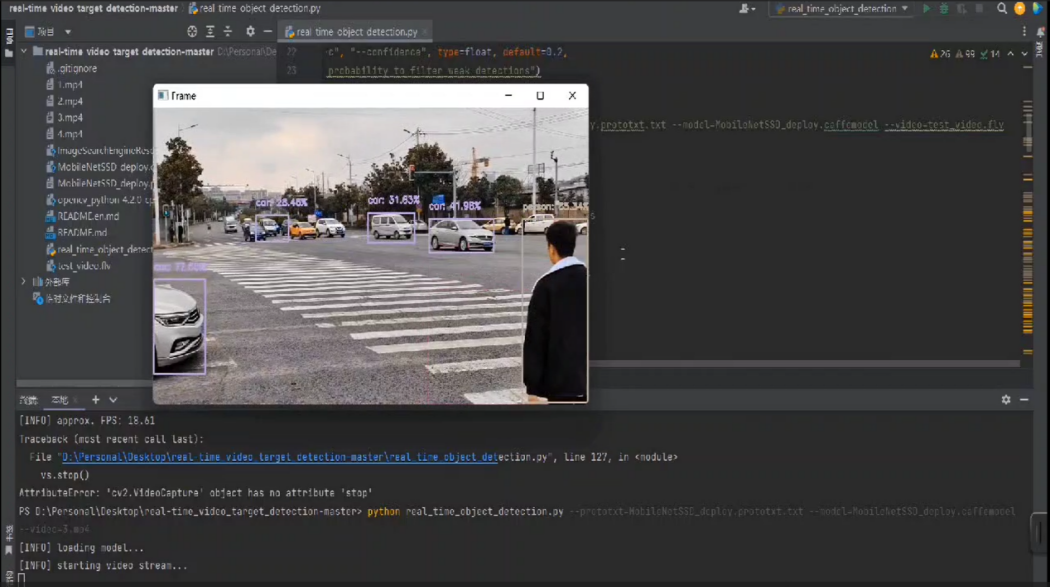
Task: Start debugging with the green bug icon
Action: [x=944, y=9]
